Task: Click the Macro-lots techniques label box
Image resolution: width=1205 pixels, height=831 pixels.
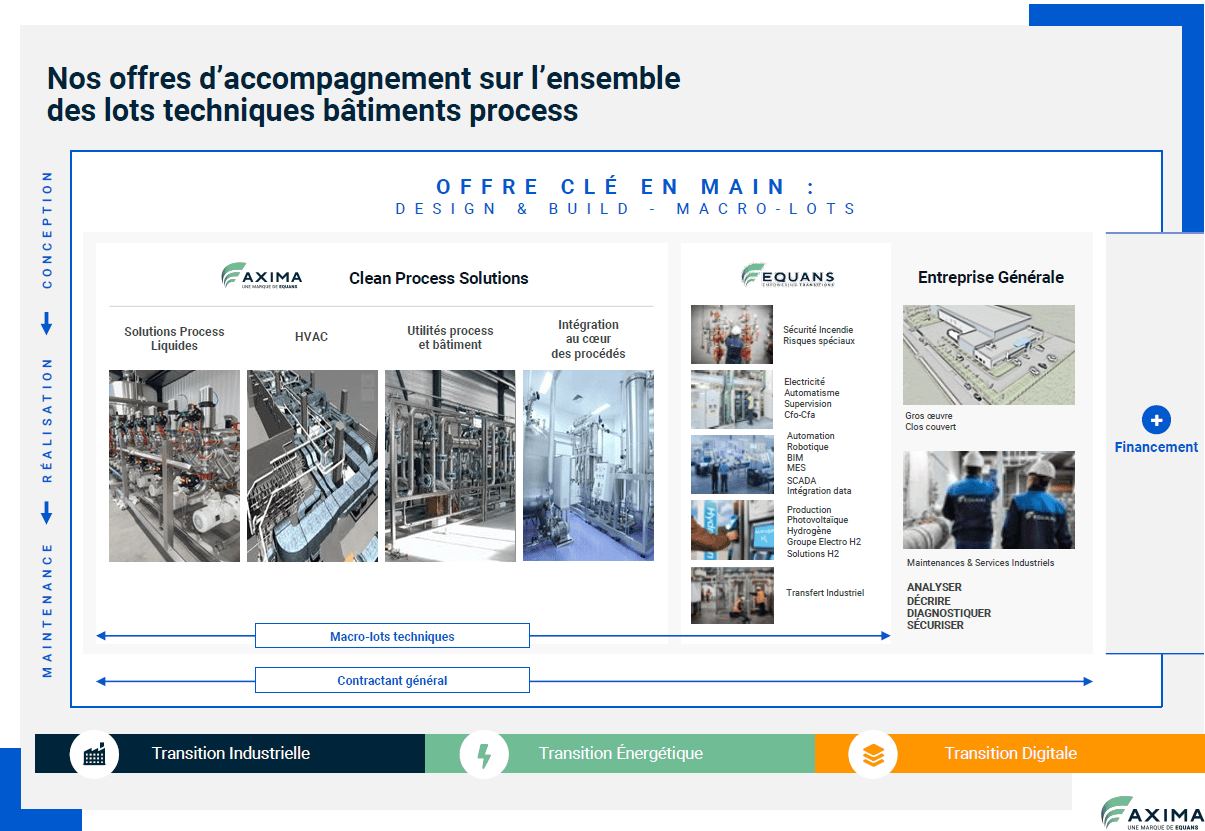Action: click(x=392, y=636)
